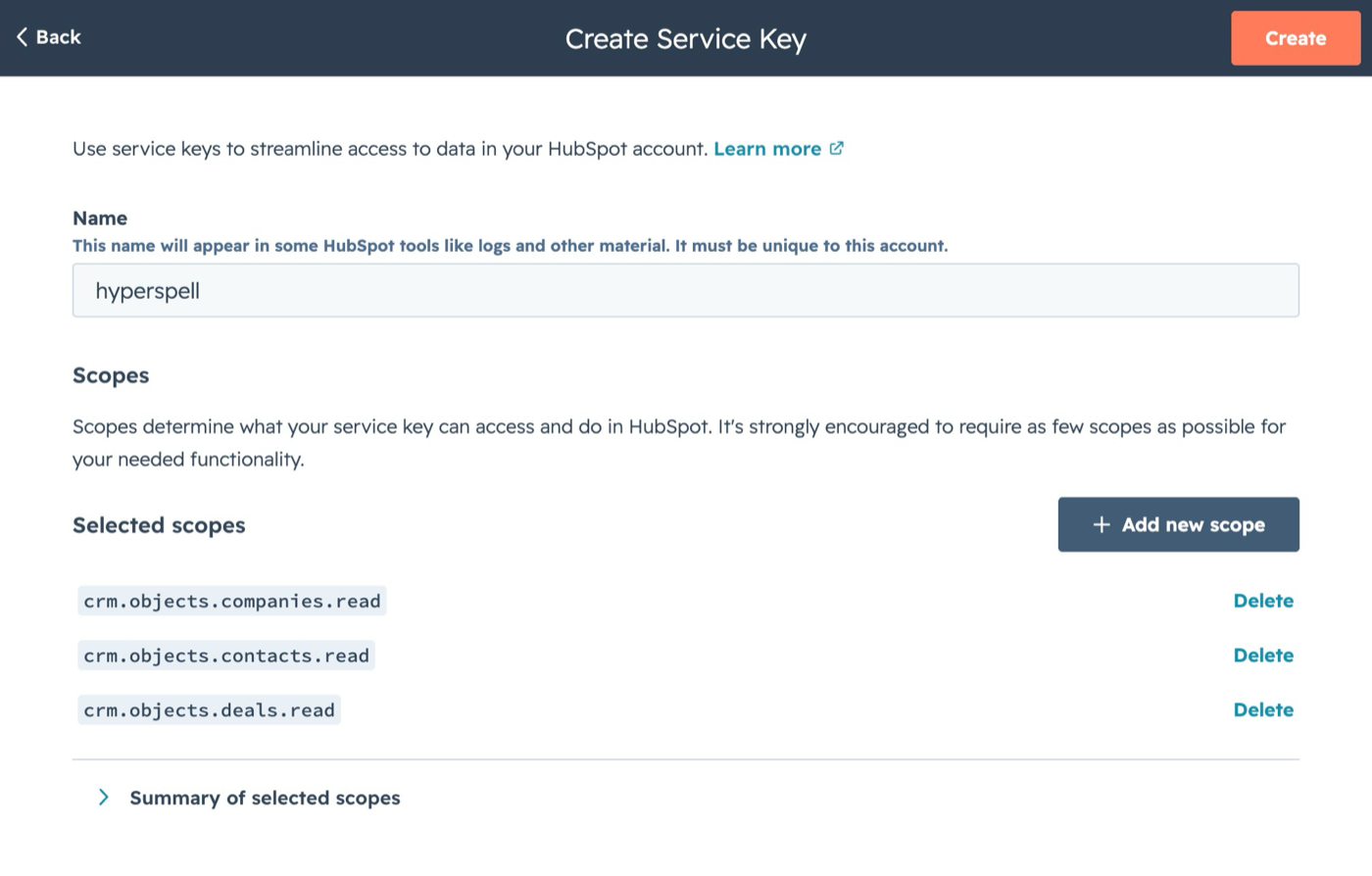Viewport: 1372px width, 876px height.
Task: Focus the Name field containing hyperspell
Action: point(686,290)
